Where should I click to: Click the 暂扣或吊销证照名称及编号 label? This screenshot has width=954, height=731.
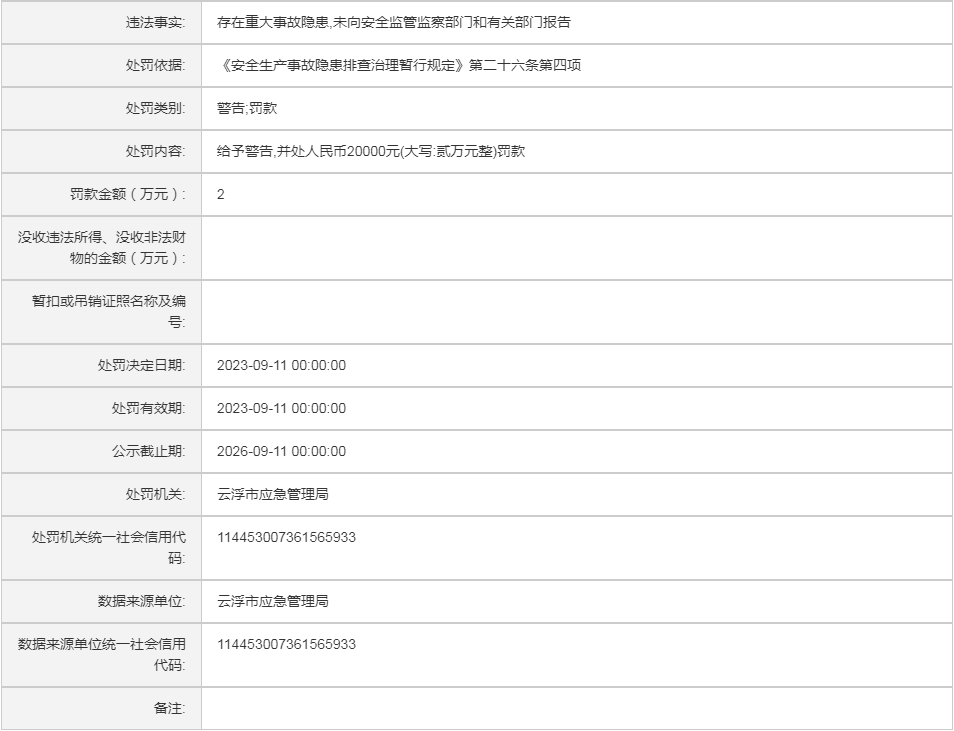click(108, 311)
